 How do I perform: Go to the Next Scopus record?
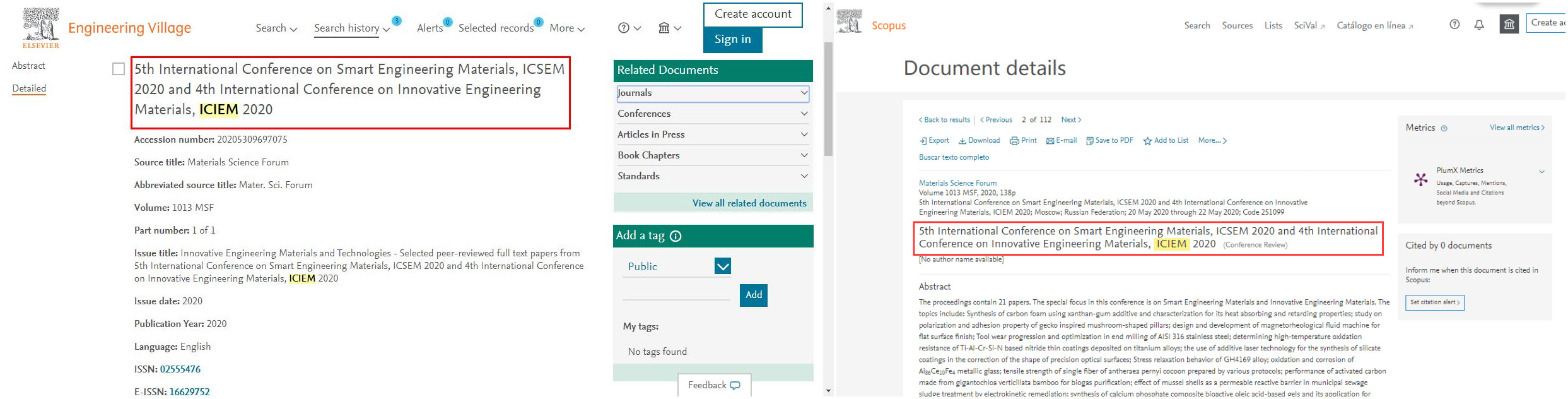1071,120
